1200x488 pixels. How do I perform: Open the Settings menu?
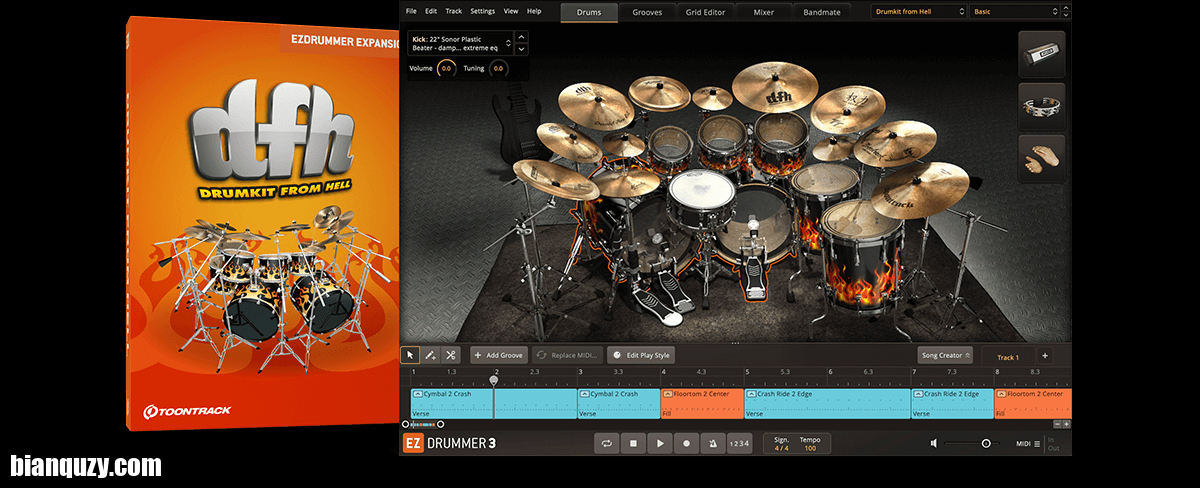coord(482,11)
